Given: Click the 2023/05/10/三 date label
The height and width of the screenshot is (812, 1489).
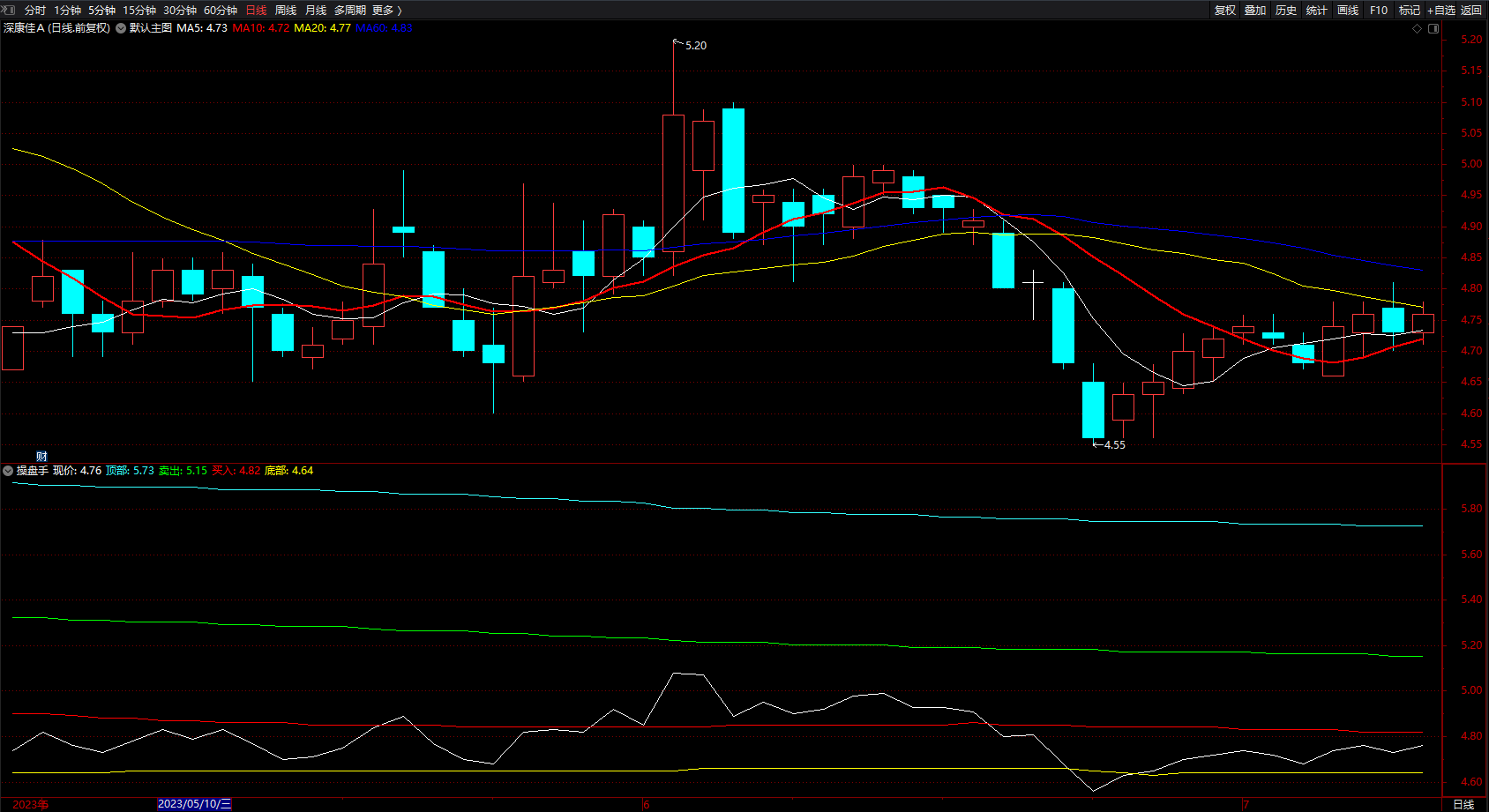Looking at the screenshot, I should point(195,804).
